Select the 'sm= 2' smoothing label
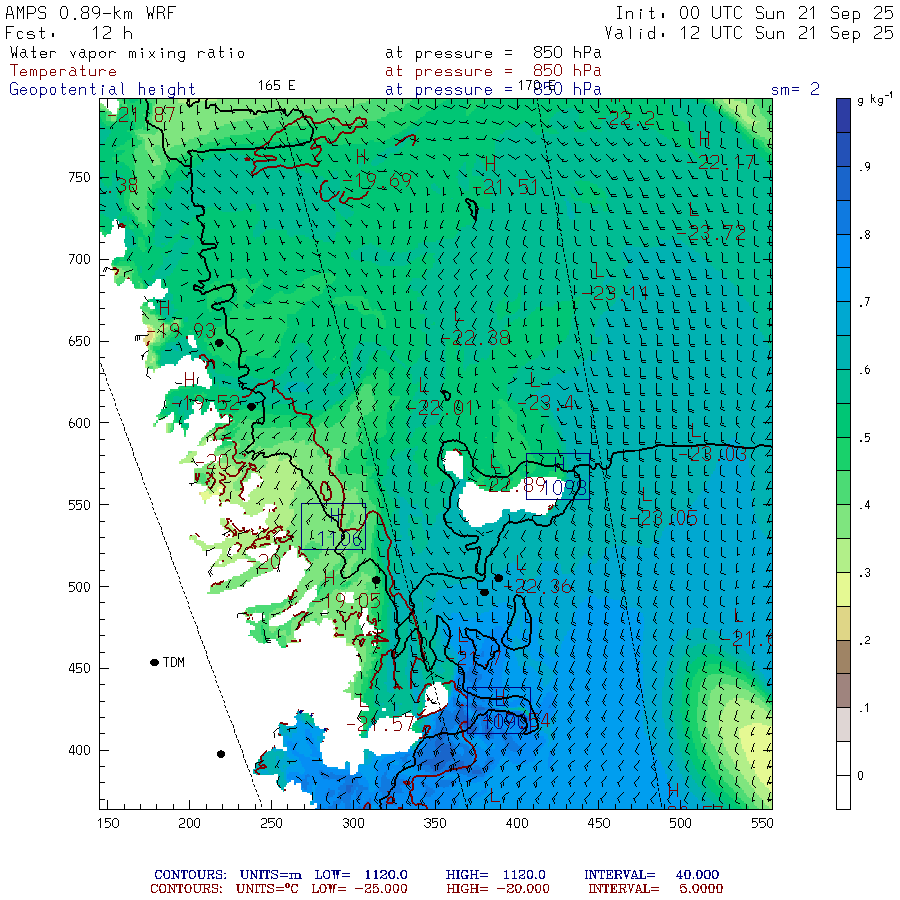This screenshot has height=900, width=900. pos(795,89)
